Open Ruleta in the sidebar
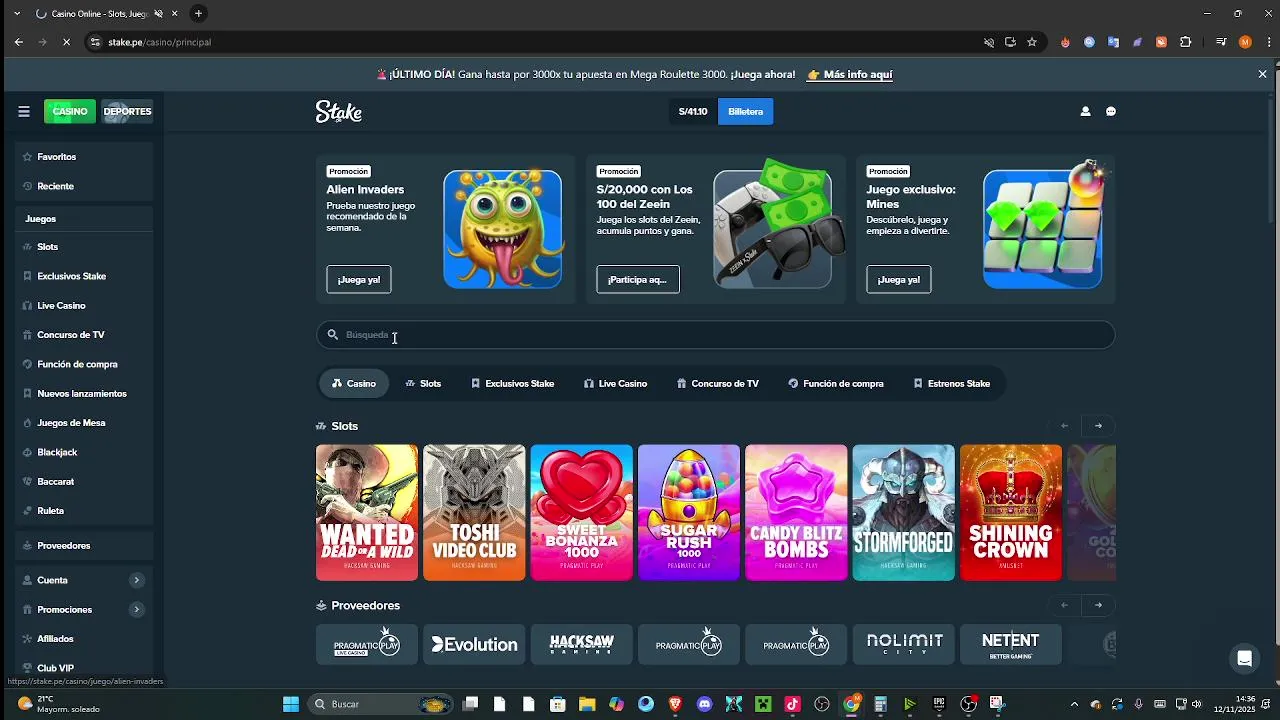The width and height of the screenshot is (1280, 720). click(85, 511)
